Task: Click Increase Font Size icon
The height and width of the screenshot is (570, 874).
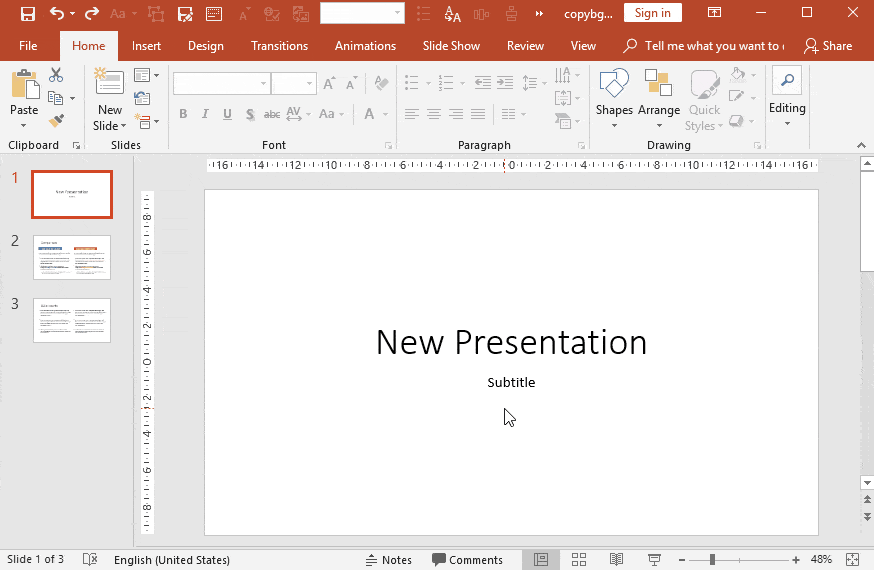Action: [329, 84]
